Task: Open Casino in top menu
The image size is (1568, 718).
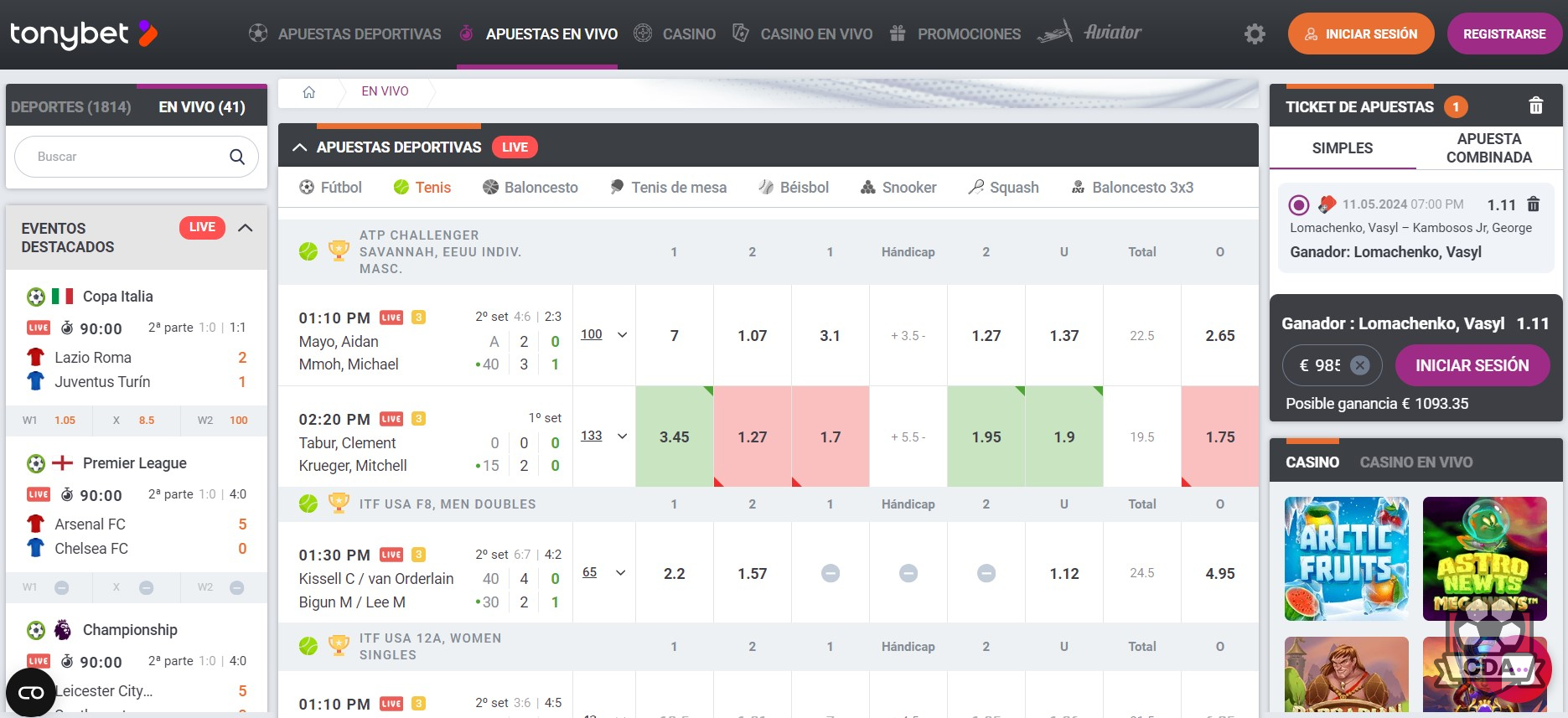Action: point(675,34)
